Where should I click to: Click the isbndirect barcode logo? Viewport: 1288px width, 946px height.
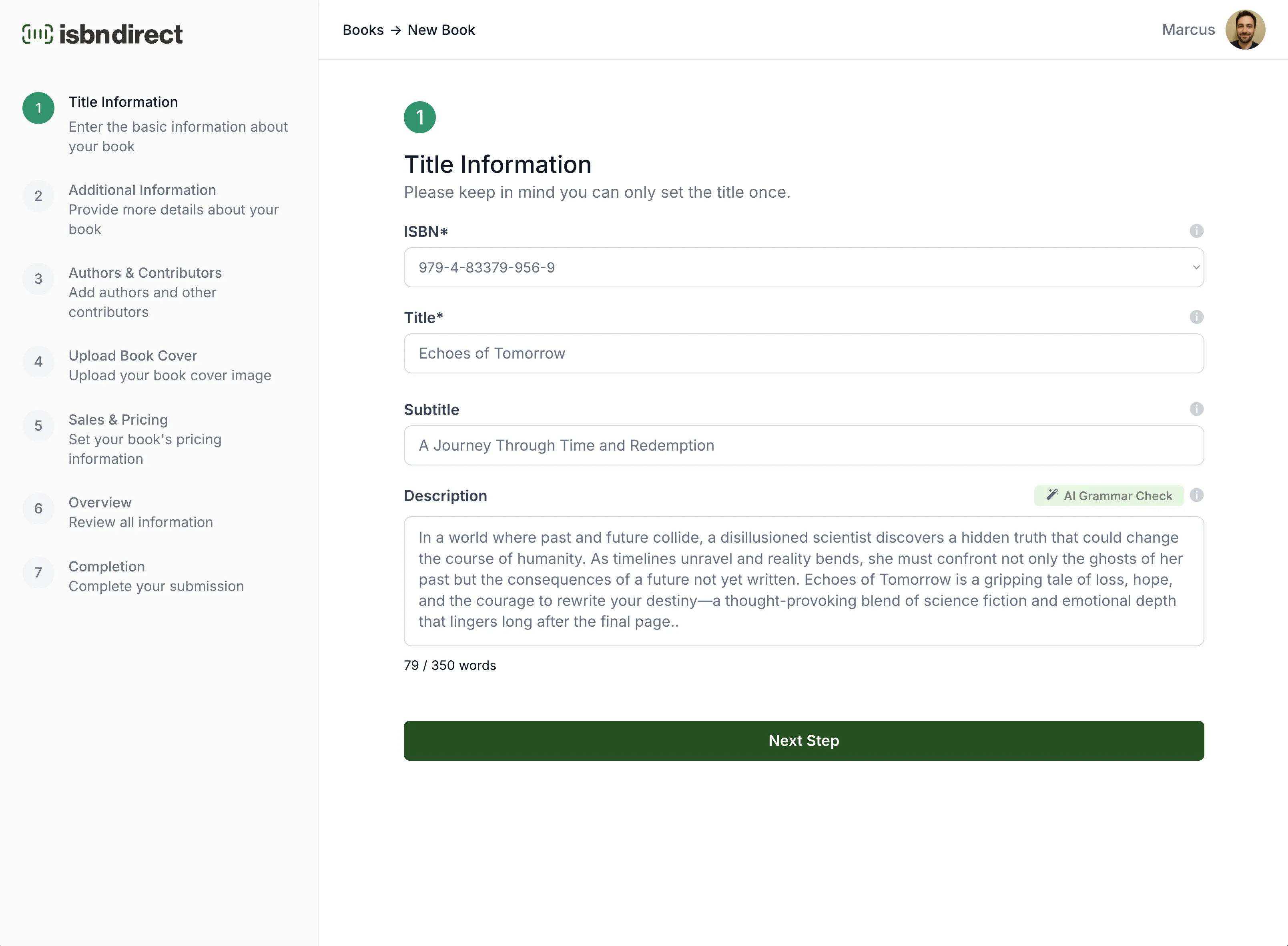pyautogui.click(x=37, y=34)
